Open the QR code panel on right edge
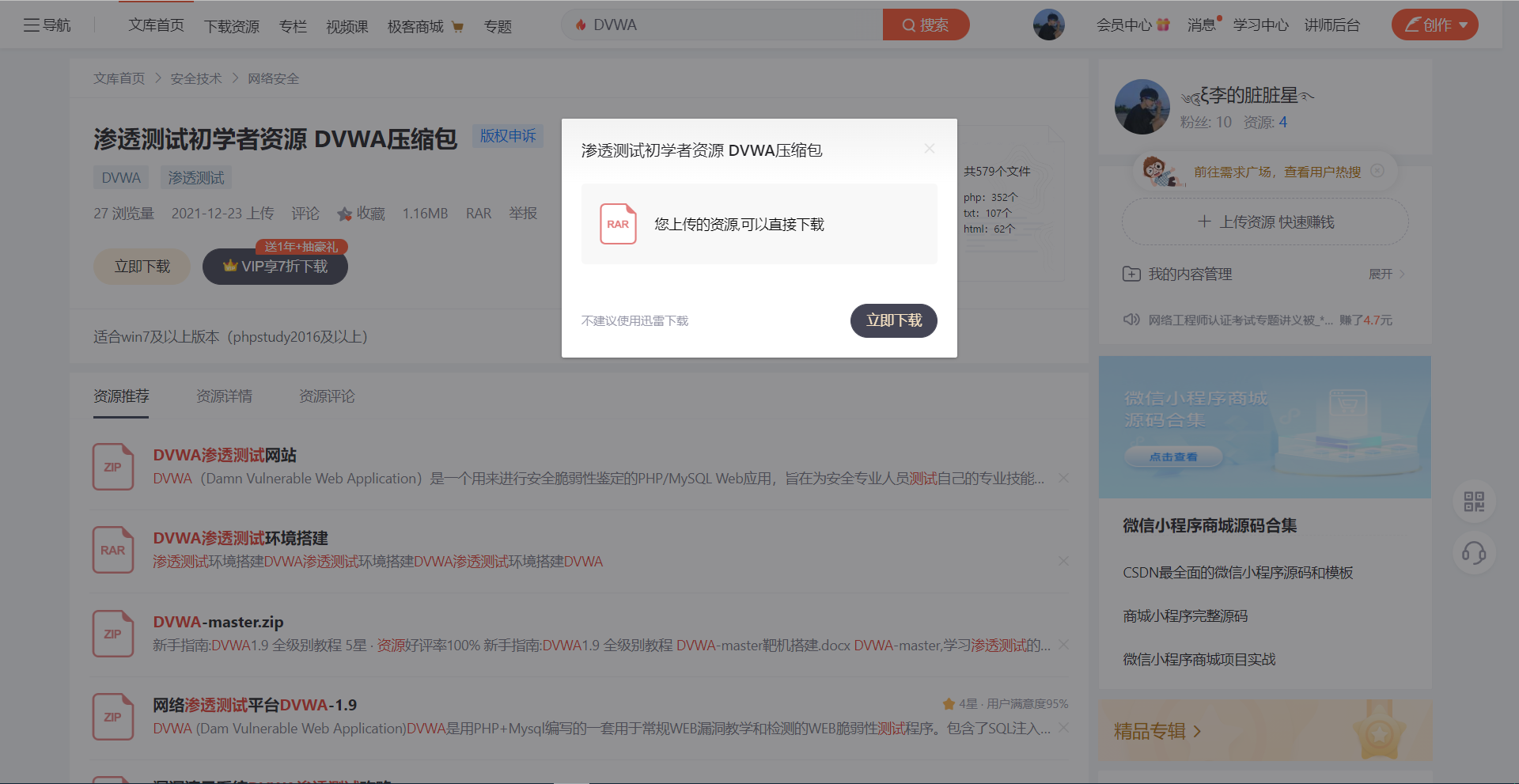Screen dimensions: 1519x784 click(x=1473, y=501)
